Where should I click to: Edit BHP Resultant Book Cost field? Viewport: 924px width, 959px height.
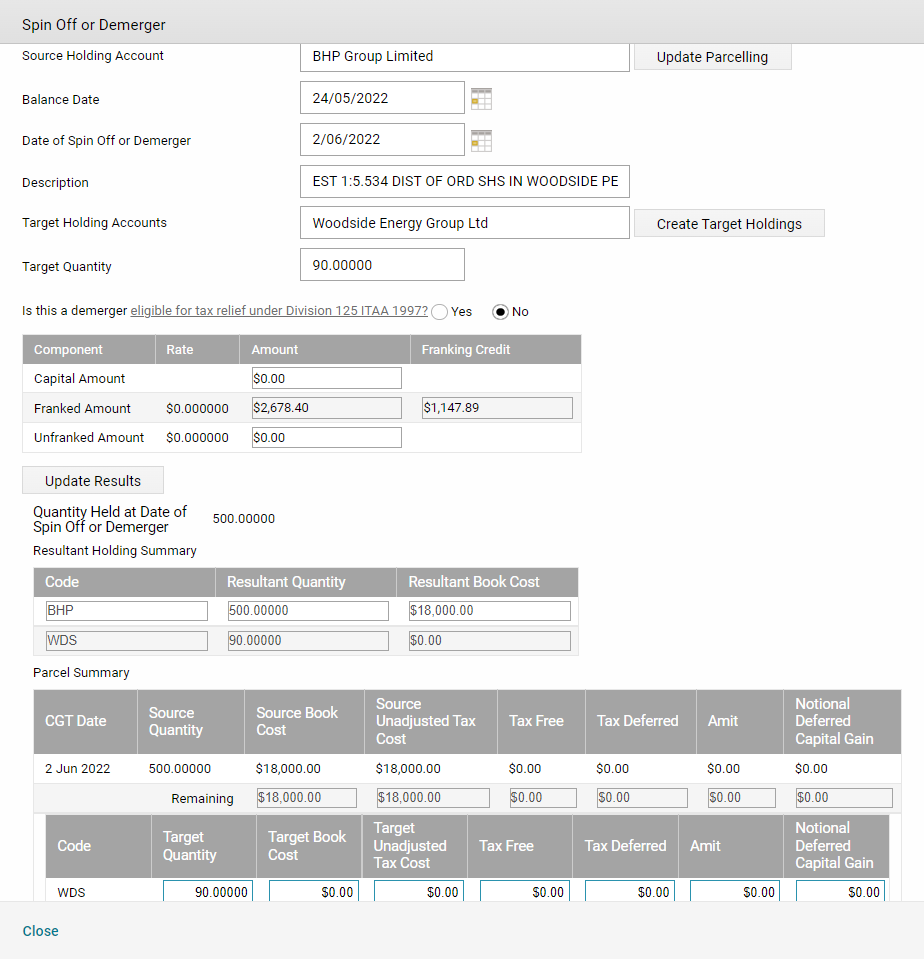coord(490,610)
